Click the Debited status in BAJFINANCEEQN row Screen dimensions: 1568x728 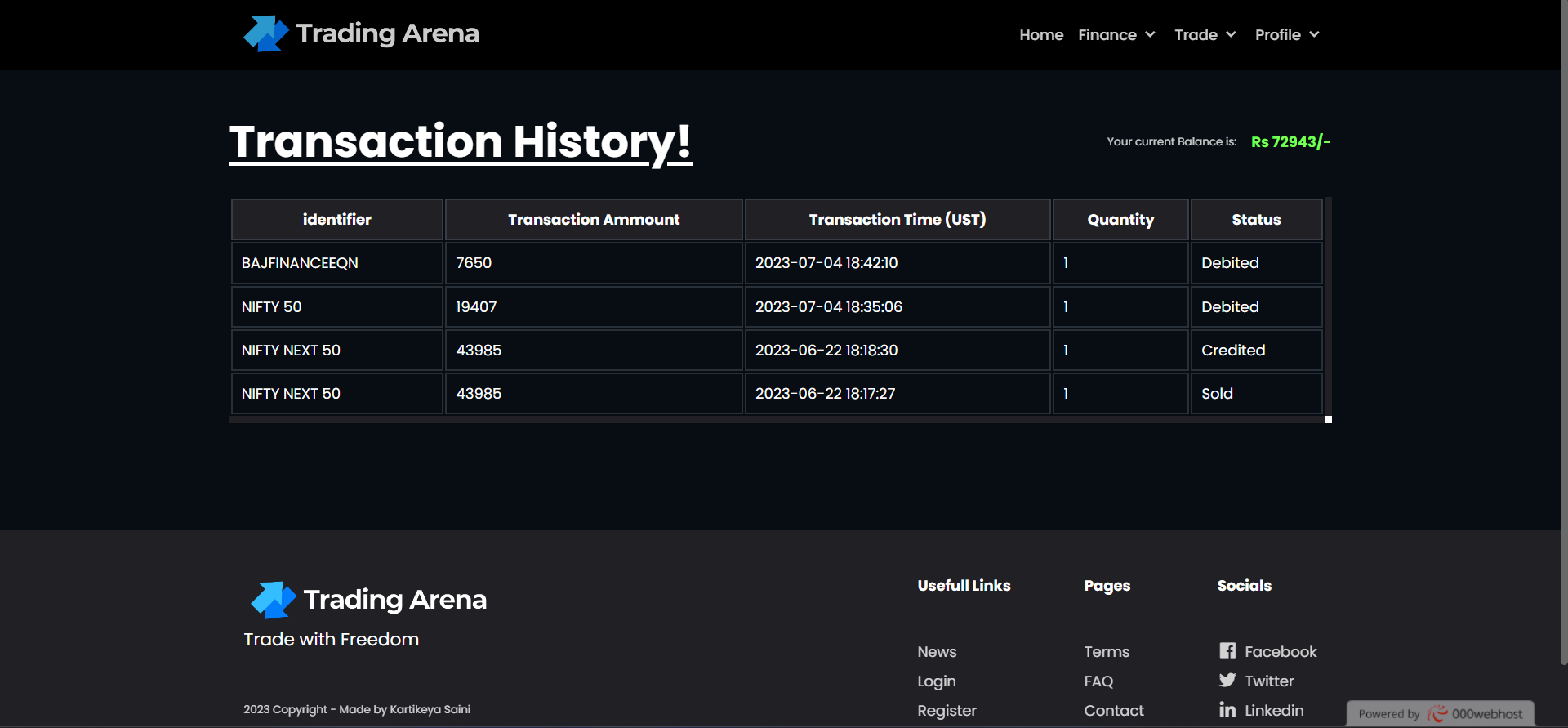(x=1256, y=263)
